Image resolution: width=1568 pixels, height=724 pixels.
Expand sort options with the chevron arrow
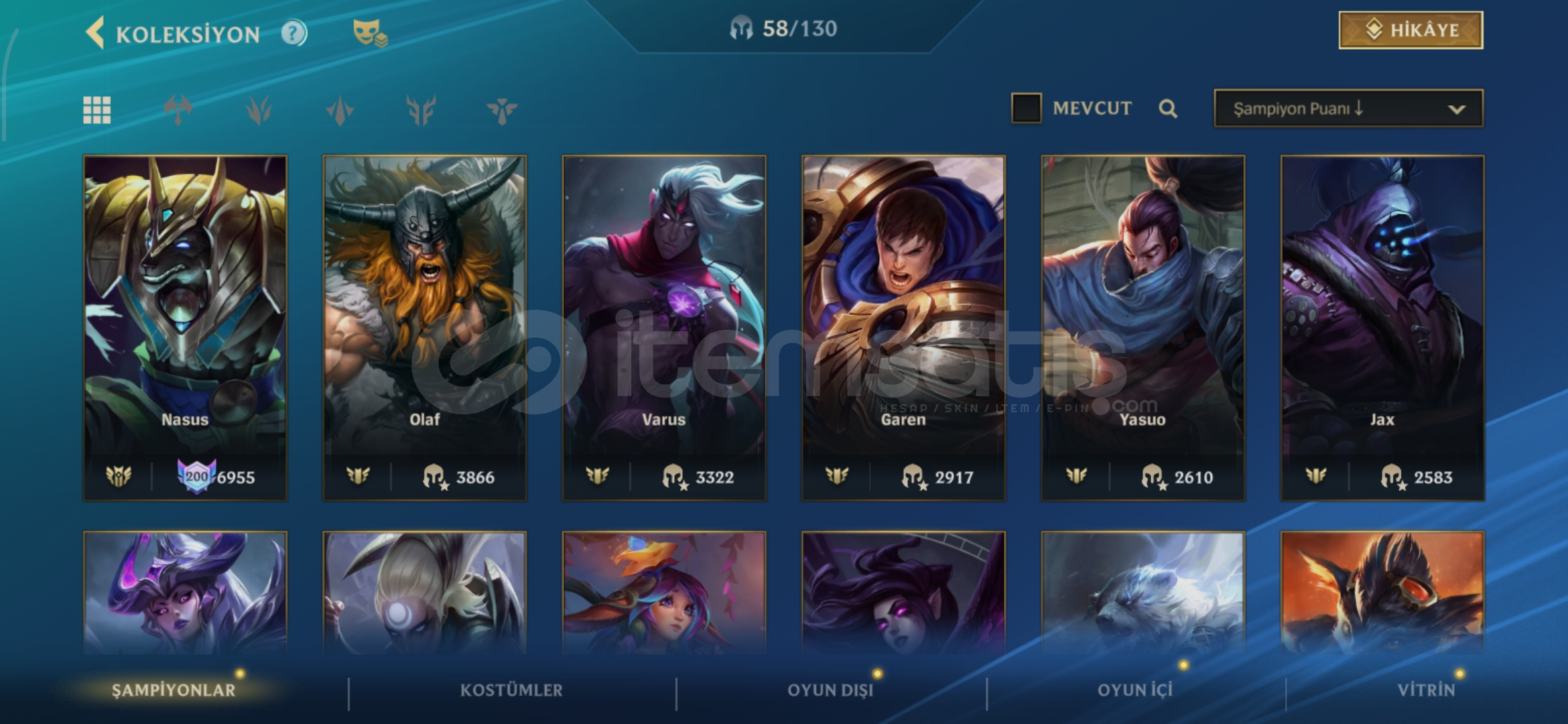[x=1457, y=109]
